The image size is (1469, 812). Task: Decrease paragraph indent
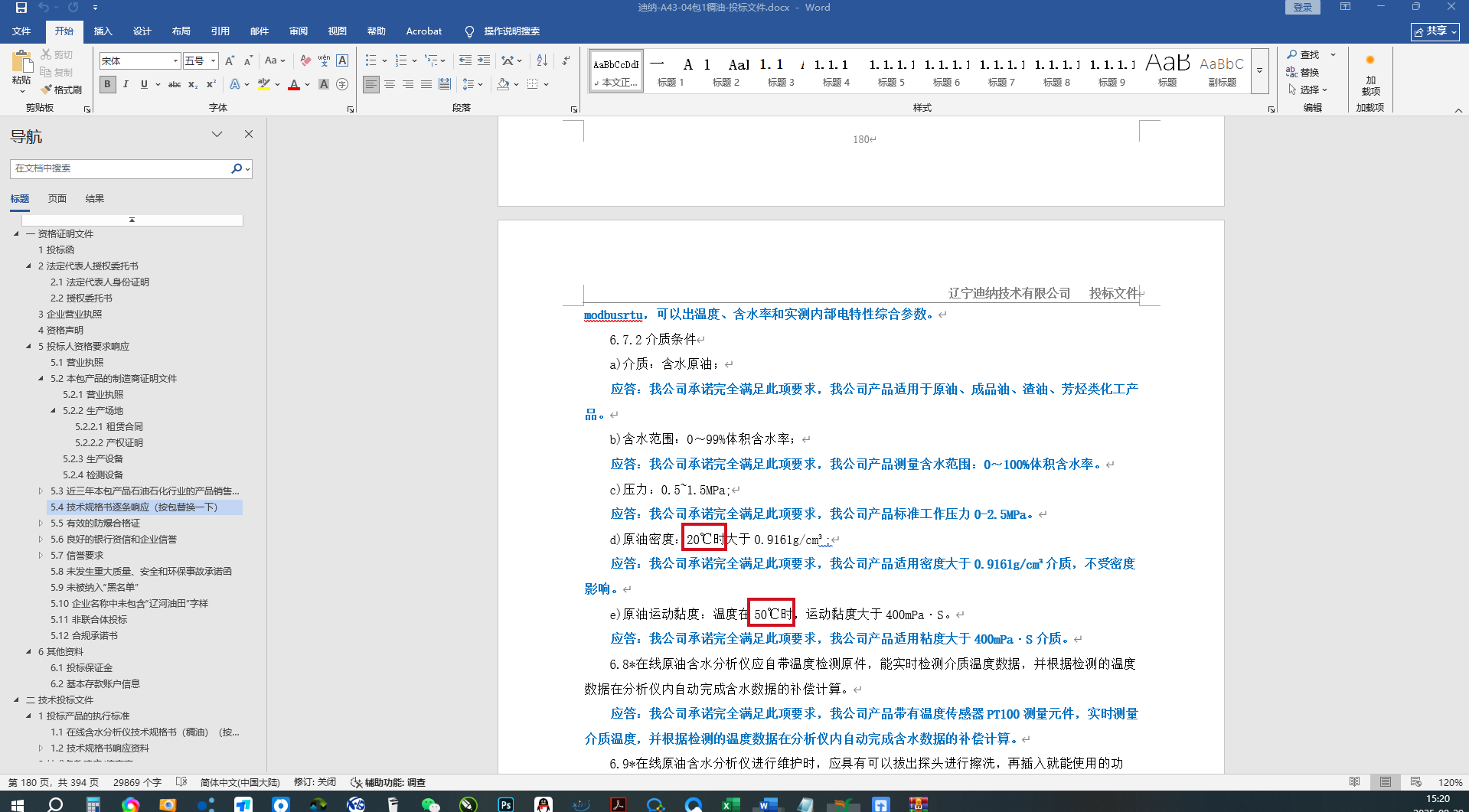[465, 60]
